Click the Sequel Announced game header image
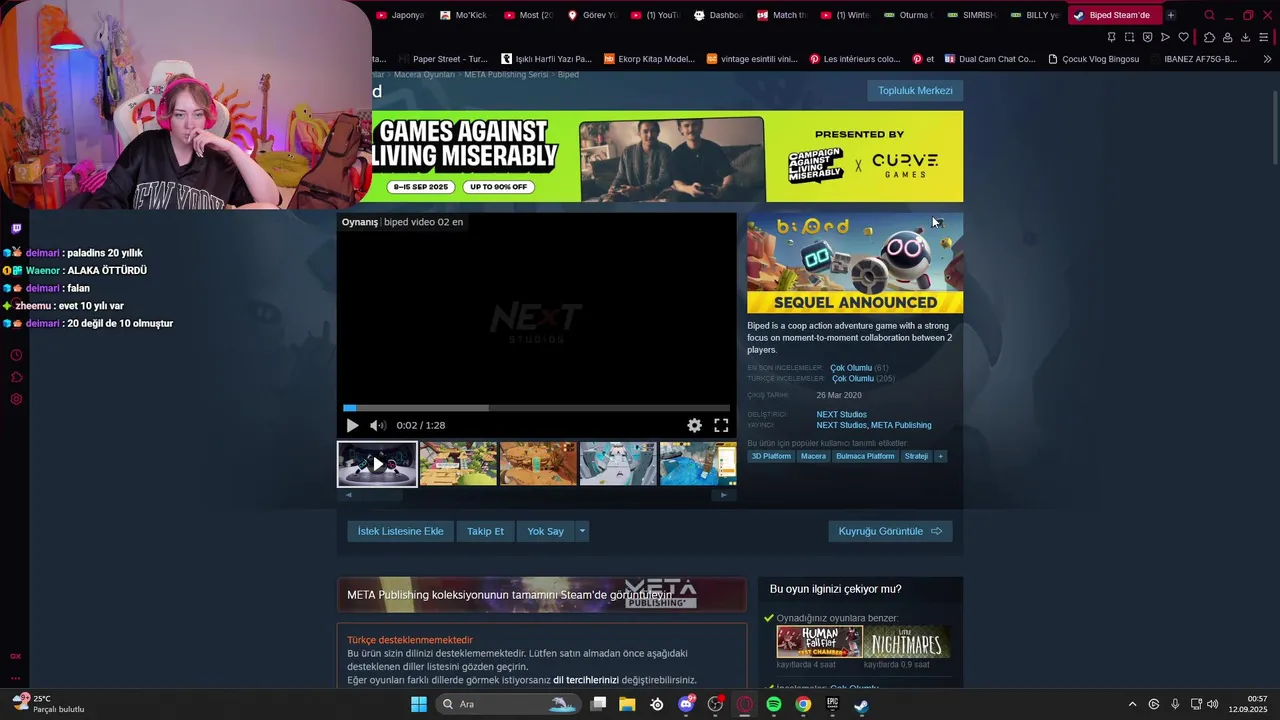The width and height of the screenshot is (1280, 720). 855,263
